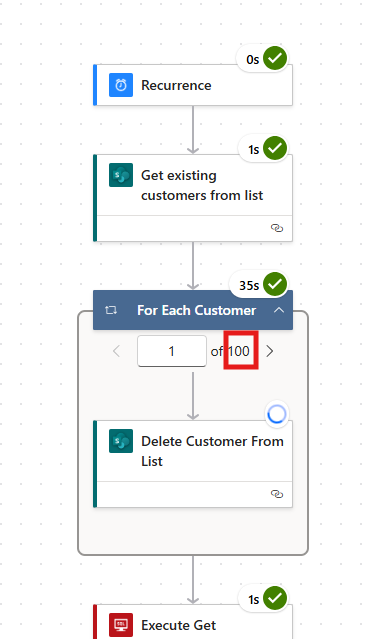Click the red SQL icon on Execute Get
366x639 pixels.
coord(121,625)
